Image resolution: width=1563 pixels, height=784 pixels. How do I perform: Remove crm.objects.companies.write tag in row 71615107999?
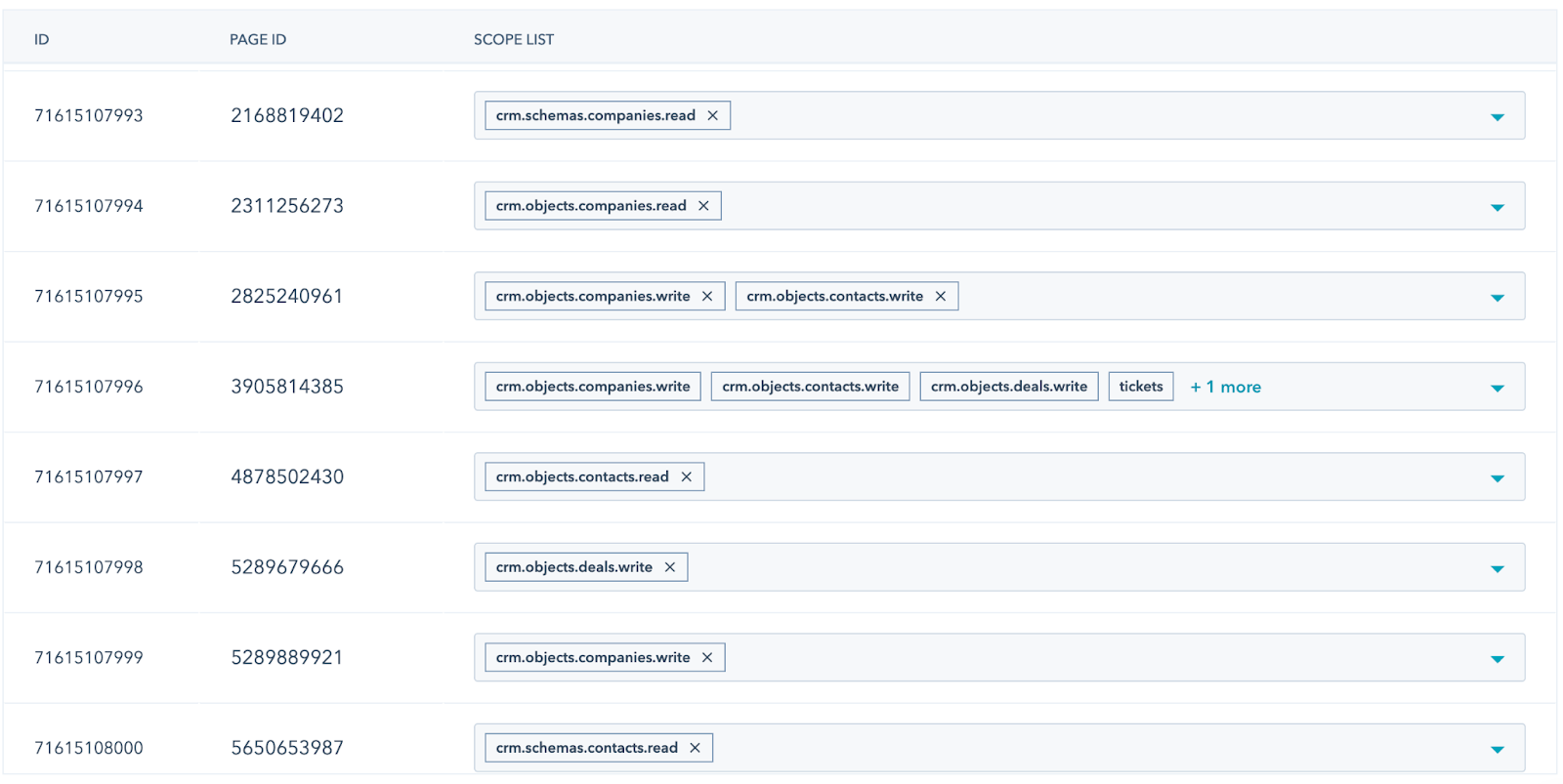[x=707, y=657]
